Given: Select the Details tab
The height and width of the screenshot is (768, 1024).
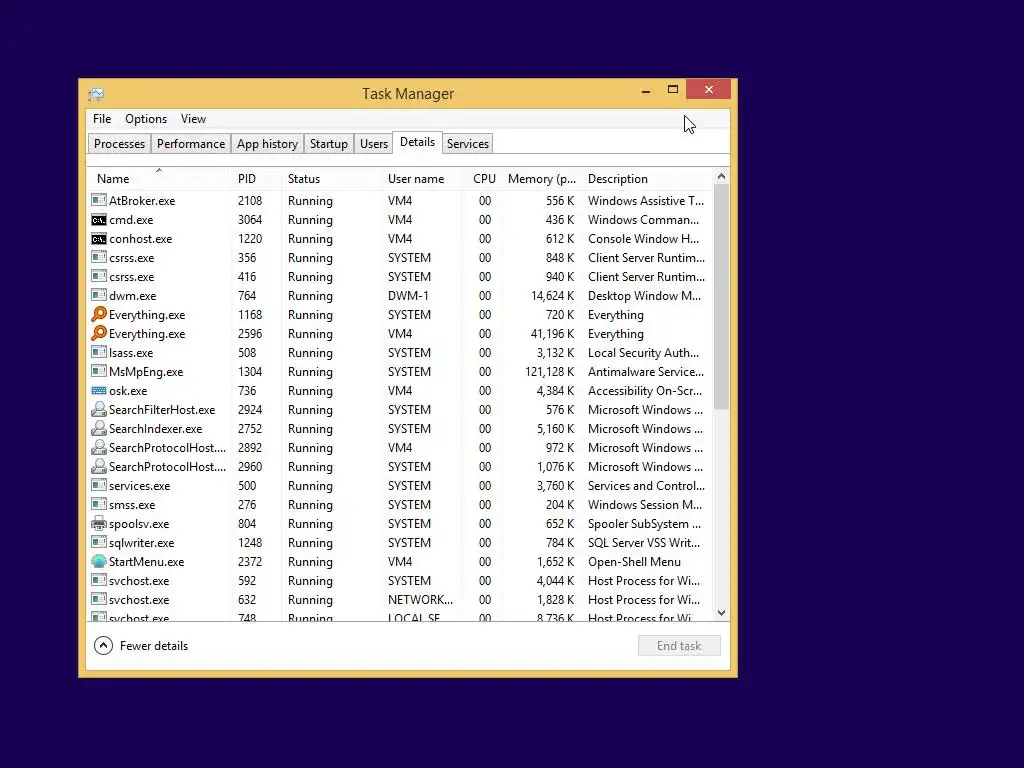Looking at the screenshot, I should (x=417, y=142).
